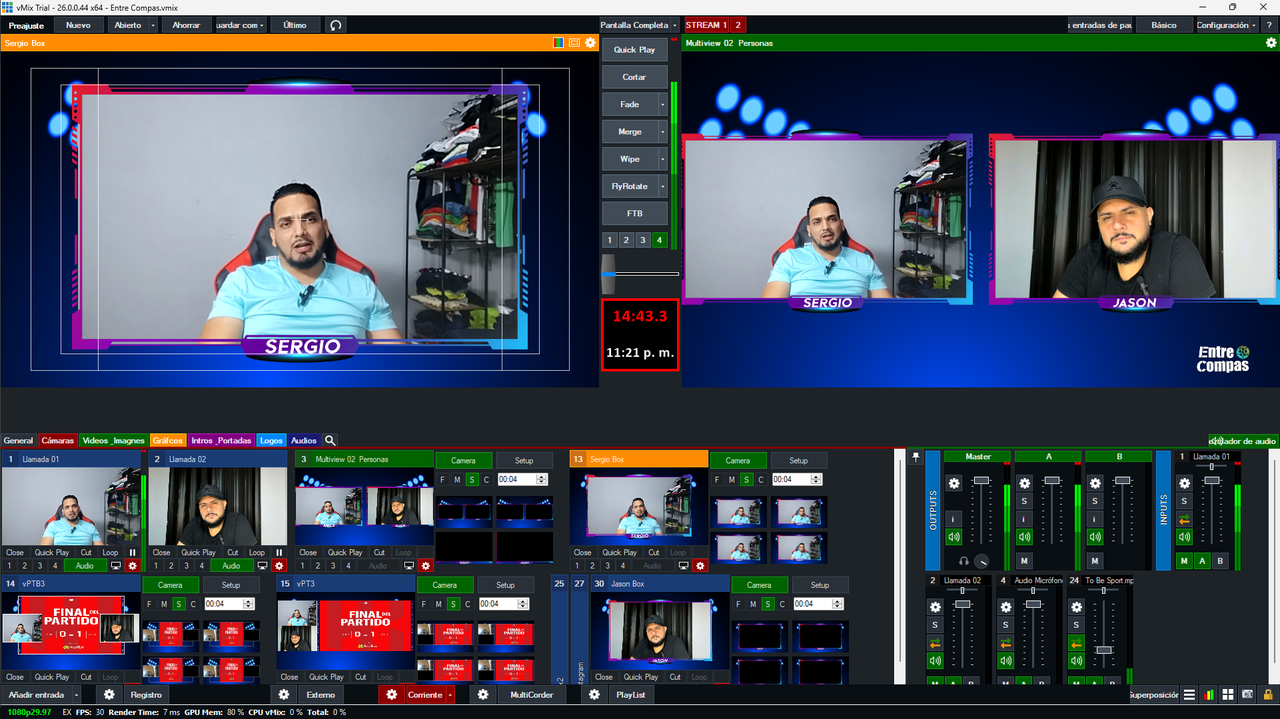The height and width of the screenshot is (719, 1280).
Task: Open Pantalla Completa dropdown arrow
Action: pyautogui.click(x=675, y=25)
